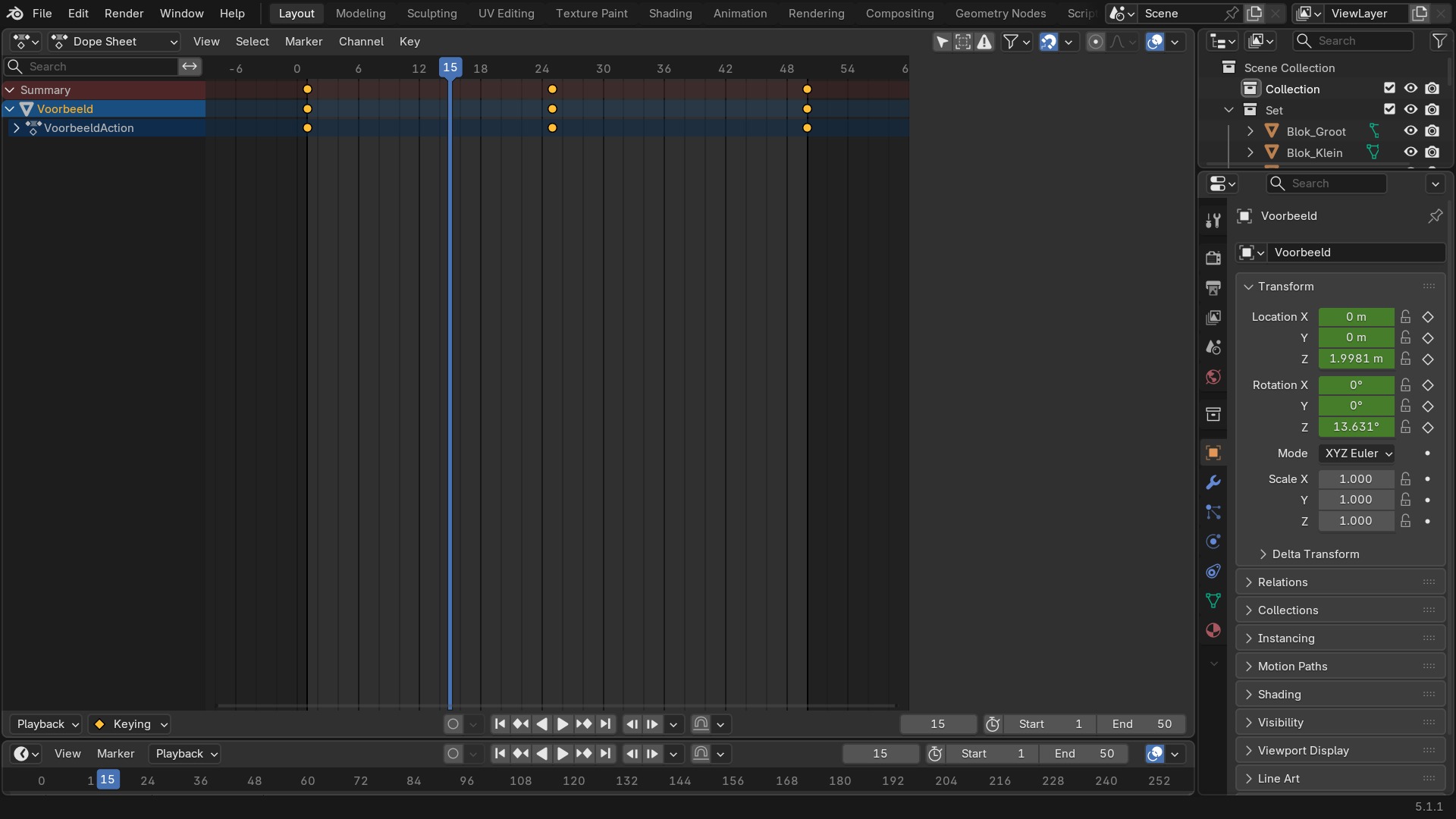Expand the Viewport Display panel

tap(1341, 751)
